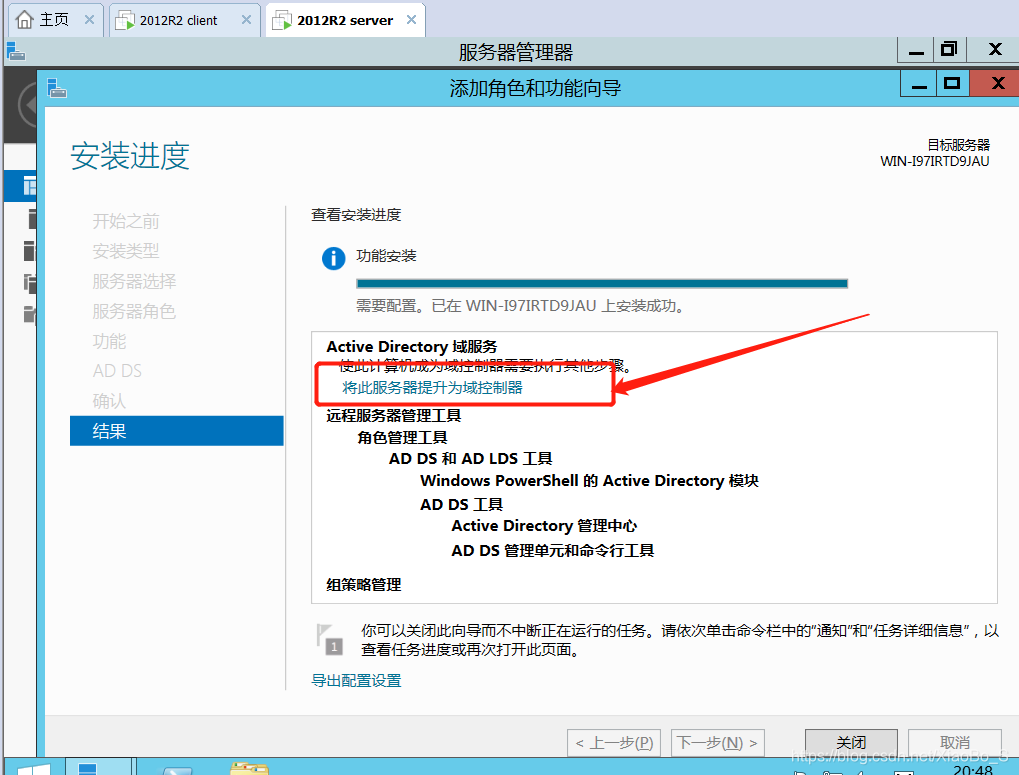Click the installation progress bar
The image size is (1019, 775).
(x=602, y=283)
